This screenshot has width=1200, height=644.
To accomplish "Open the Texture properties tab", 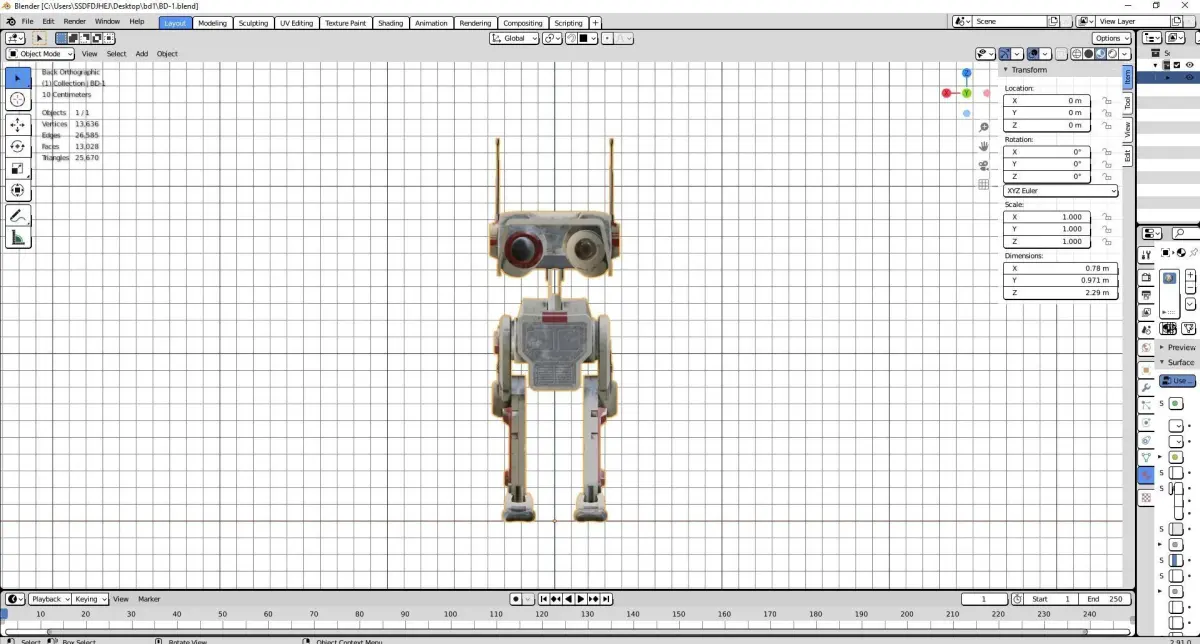I will (1146, 497).
